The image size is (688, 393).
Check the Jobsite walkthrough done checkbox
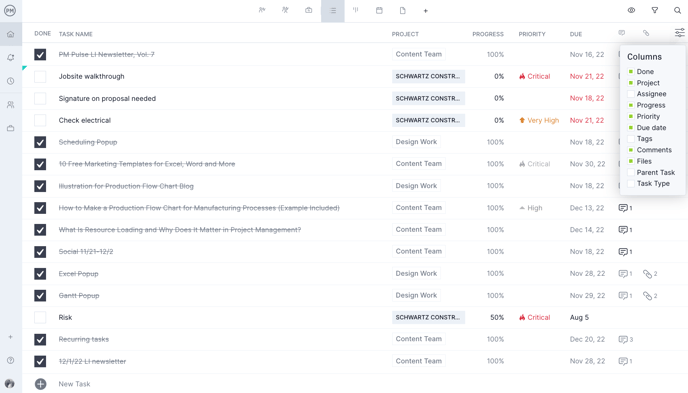(40, 76)
